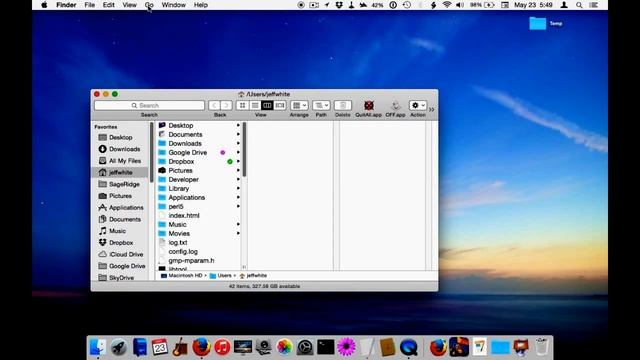Screen dimensions: 640x360
Task: Open the Go menu
Action: tap(149, 5)
